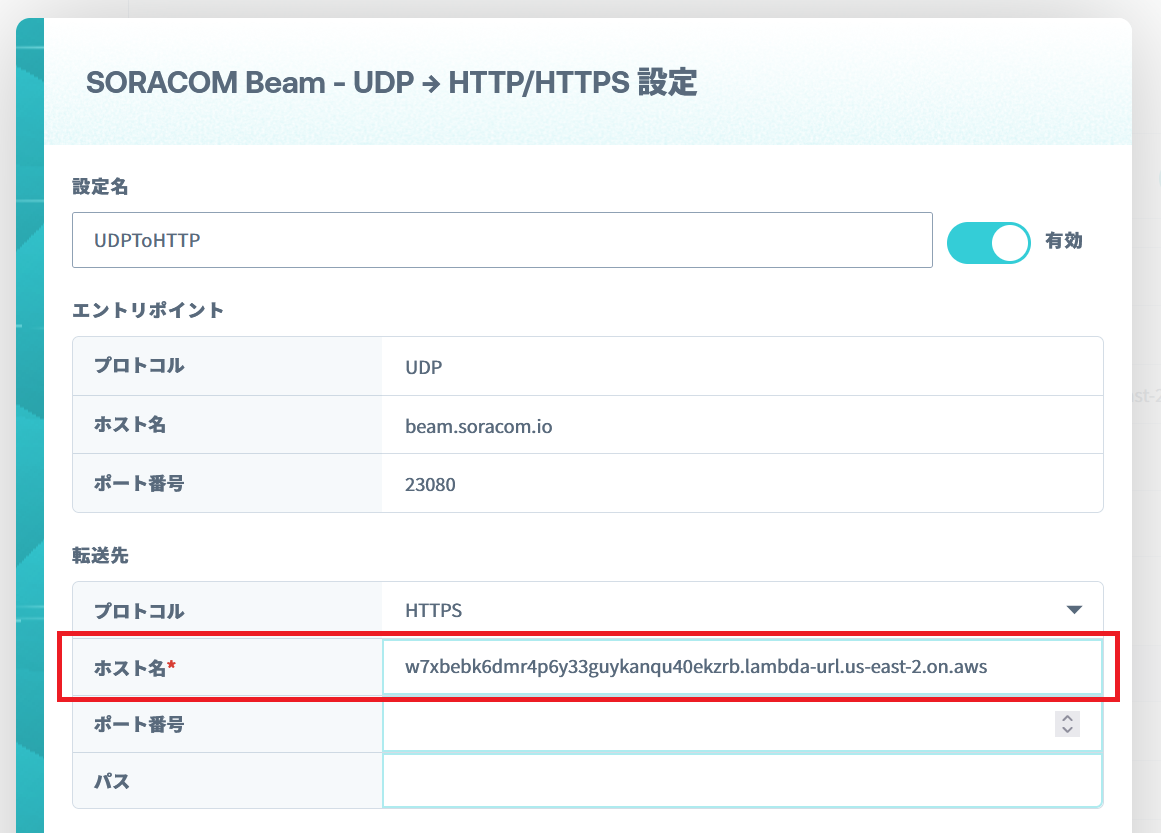Click into the パス input field

(743, 780)
